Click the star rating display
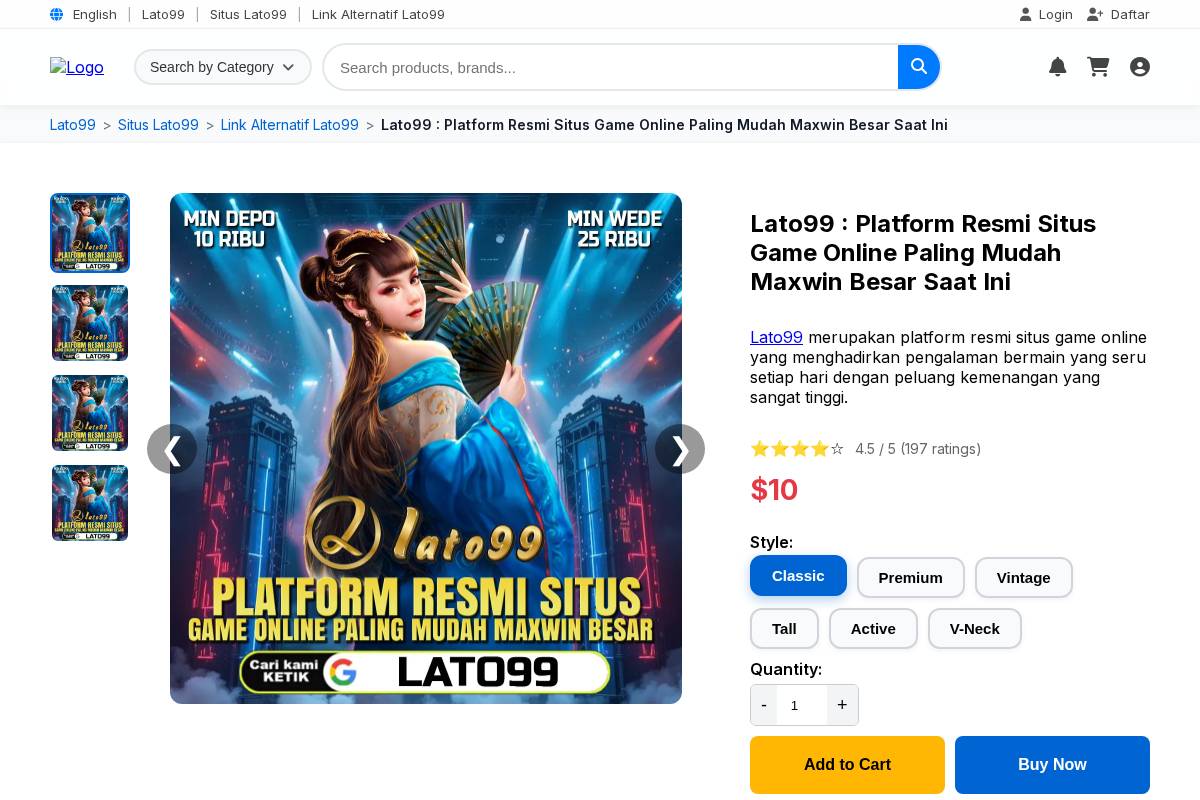Screen dimensions: 1200x800 pos(797,449)
